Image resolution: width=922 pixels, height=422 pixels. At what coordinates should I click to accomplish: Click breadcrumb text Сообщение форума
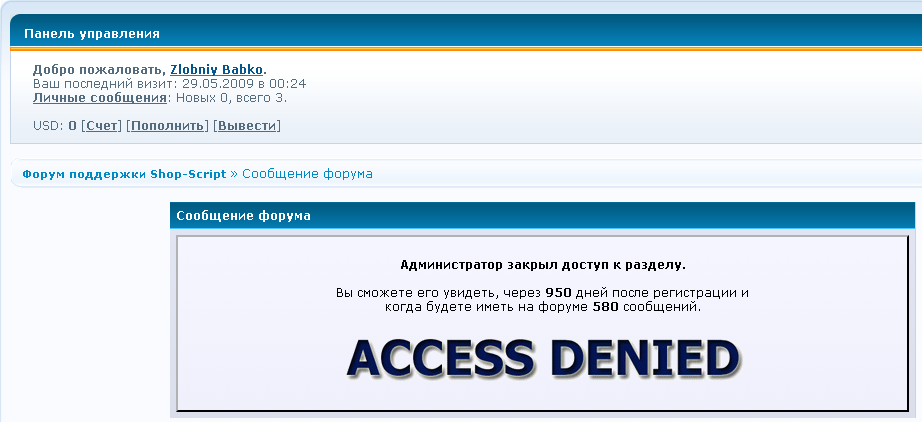click(308, 174)
